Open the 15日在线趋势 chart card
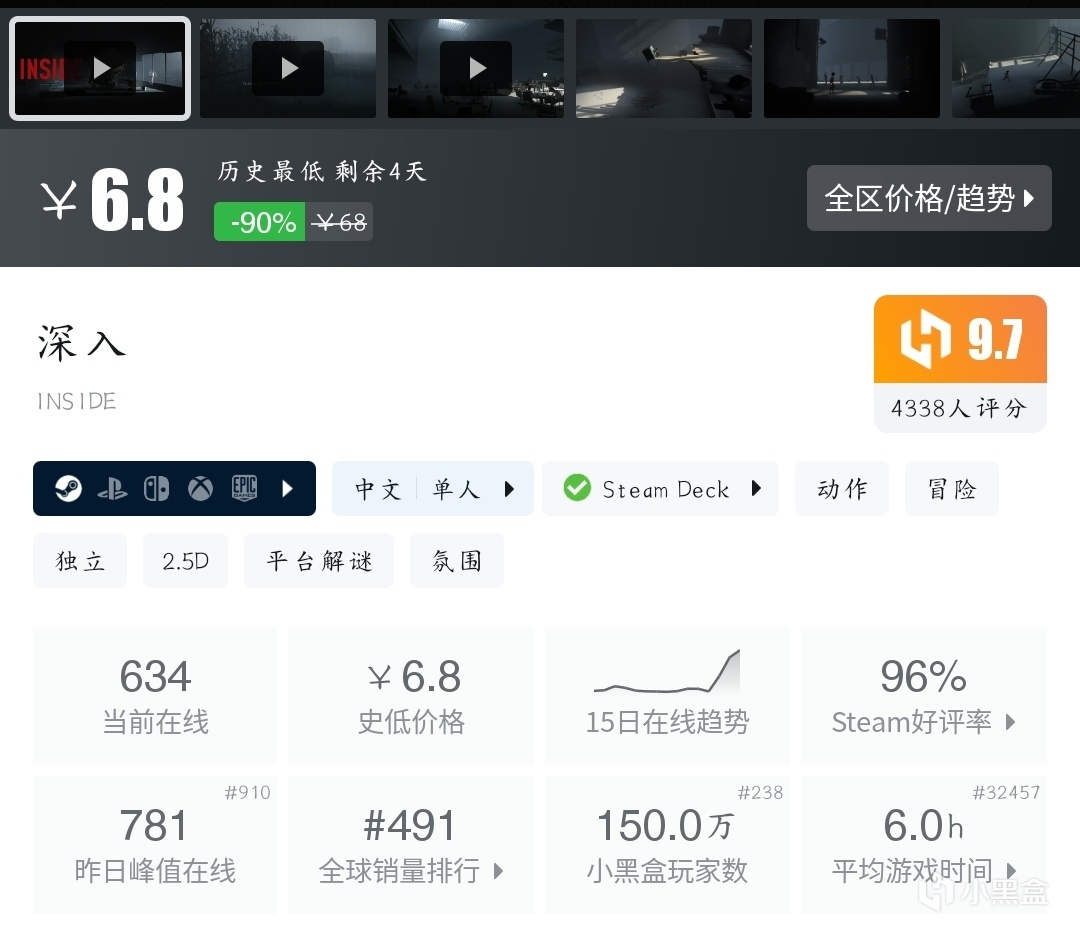This screenshot has width=1080, height=935. coord(667,696)
